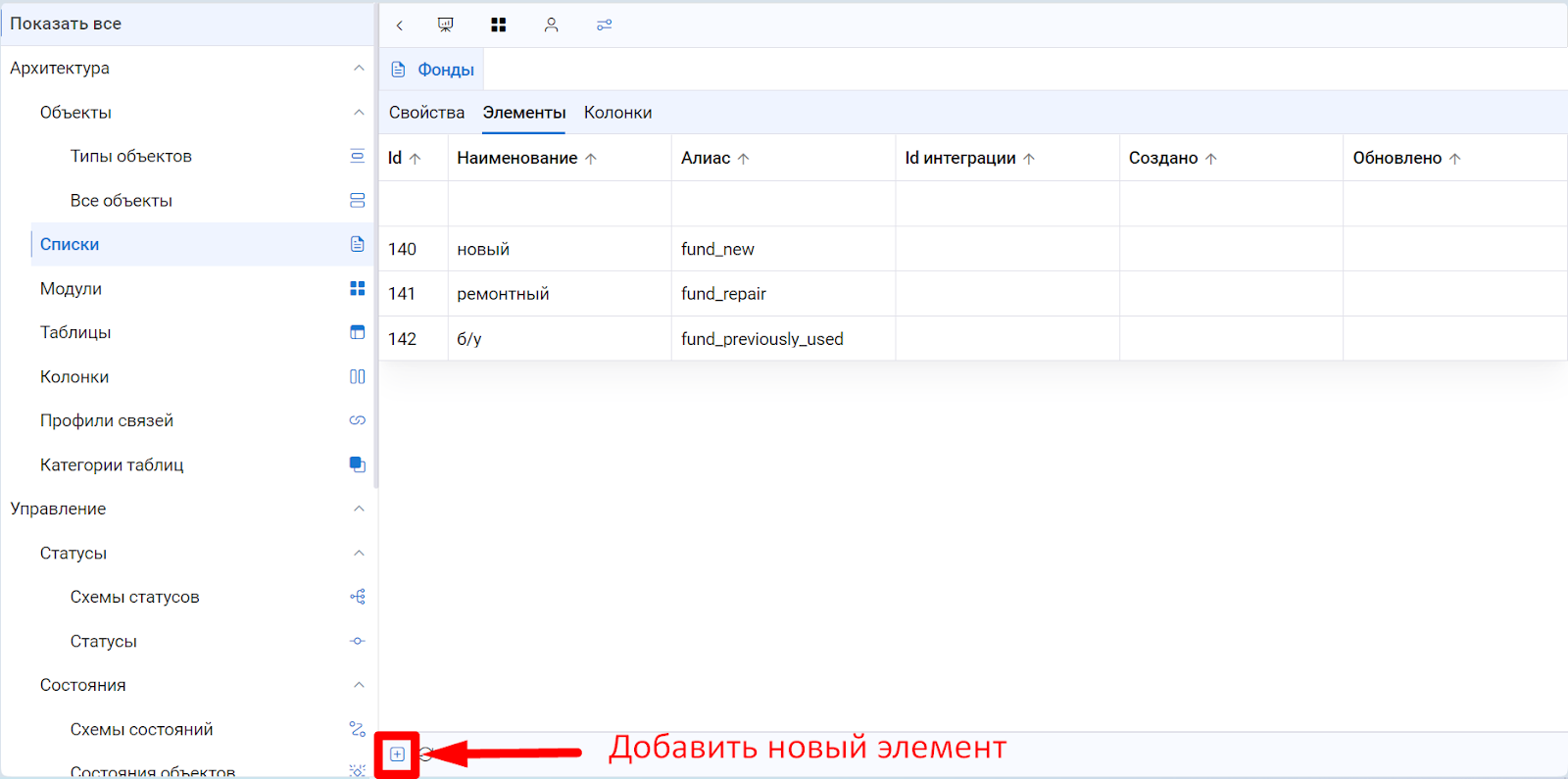Image resolution: width=1568 pixels, height=779 pixels.
Task: Sort by Наименование column arrow
Action: 591,159
